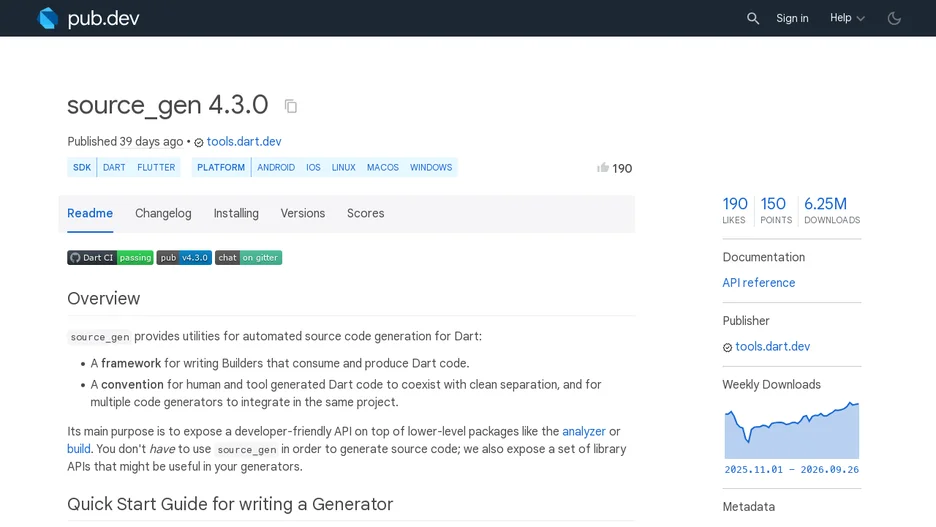936x527 pixels.
Task: Click Quick Start Guide for writing a Generator heading
Action: [x=230, y=504]
